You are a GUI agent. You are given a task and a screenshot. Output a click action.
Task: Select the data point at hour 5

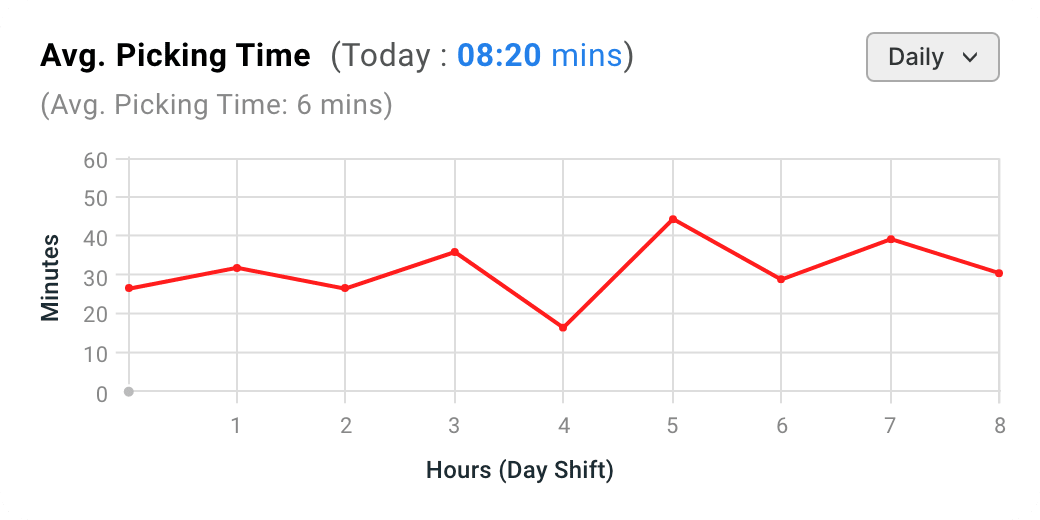click(x=673, y=219)
